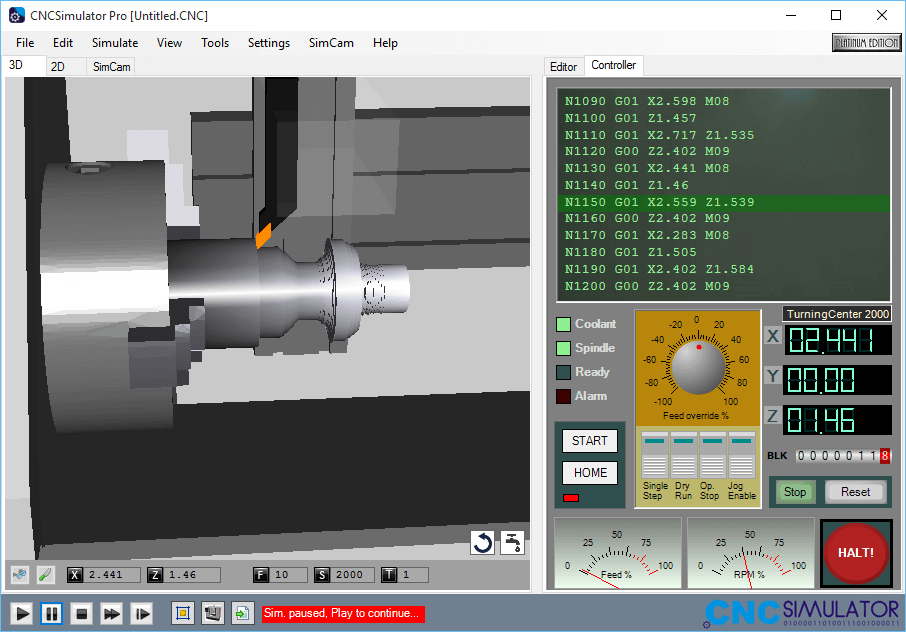Click the Stop simulation square button

[x=81, y=614]
